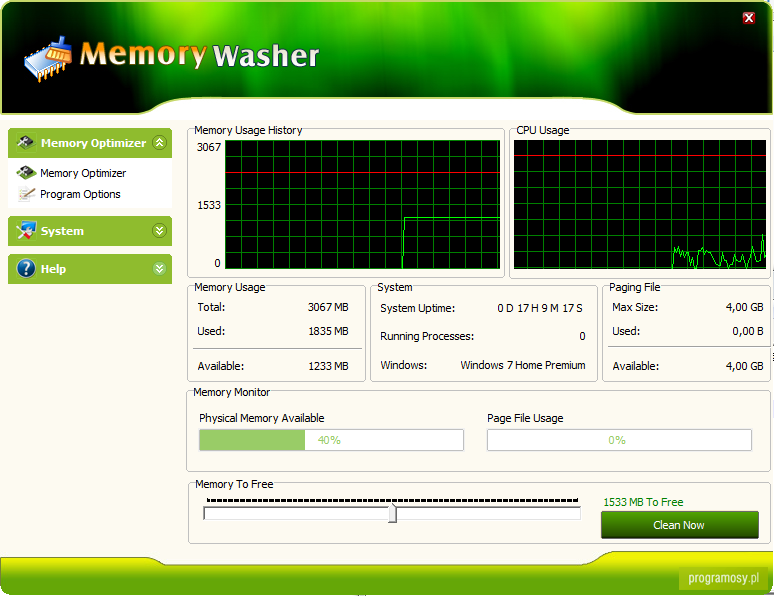Click the Memory Optimizer header chip icon
774x596 pixels.
26,143
